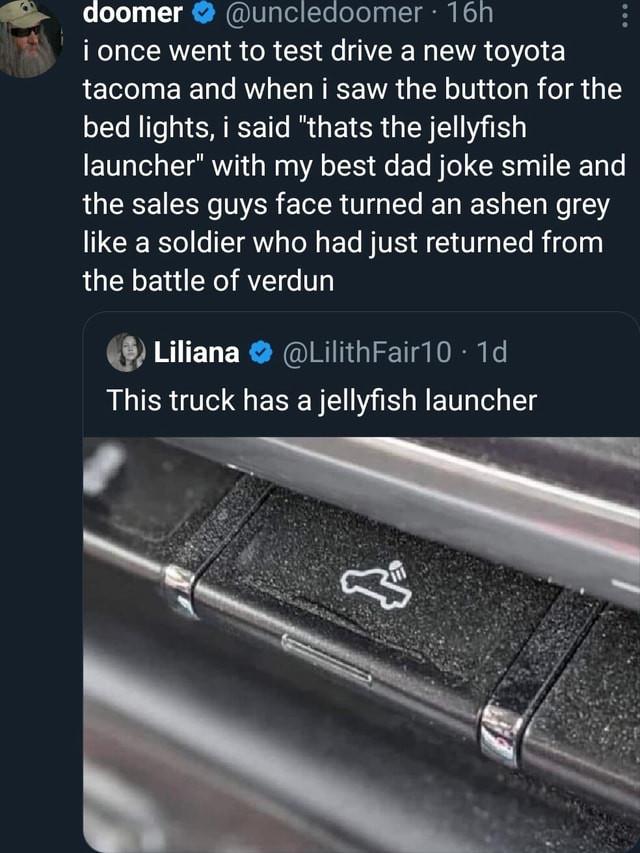The width and height of the screenshot is (640, 853).
Task: Click the verified badge beside Liliana
Action: (259, 353)
